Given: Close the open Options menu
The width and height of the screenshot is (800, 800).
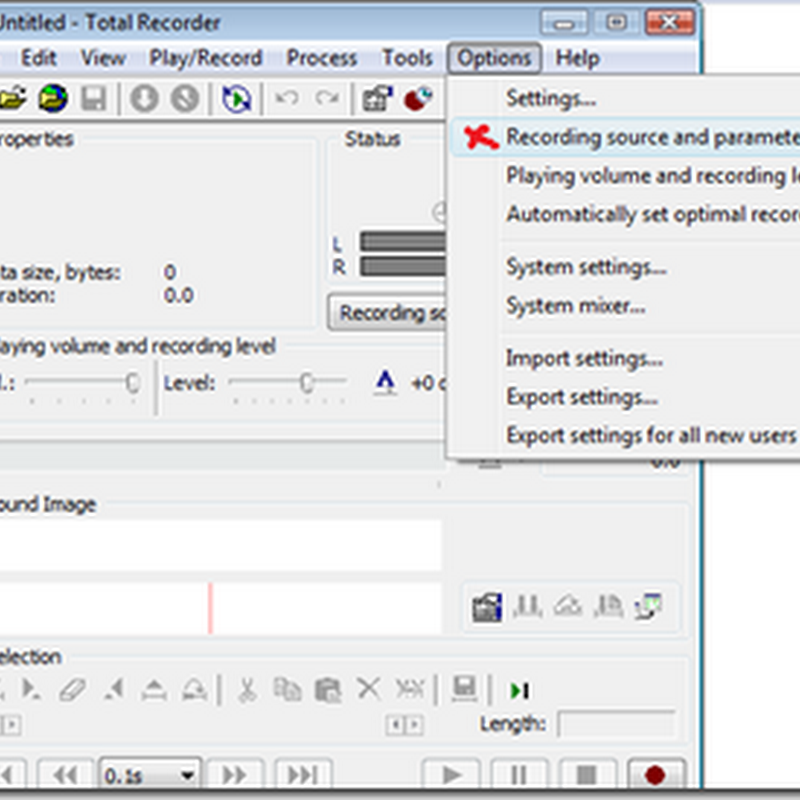Looking at the screenshot, I should tap(494, 58).
